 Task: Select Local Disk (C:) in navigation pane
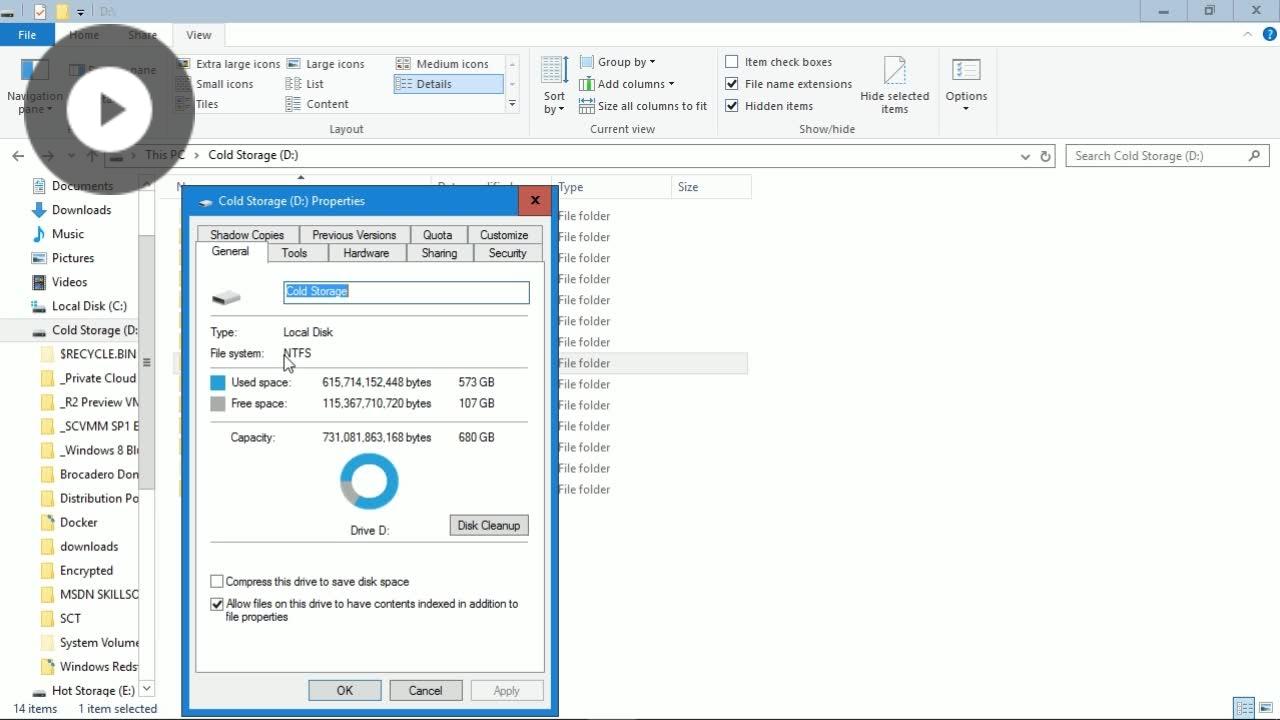click(88, 306)
